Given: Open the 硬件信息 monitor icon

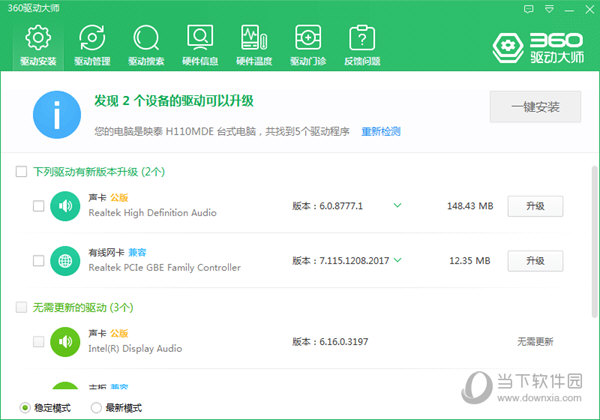Looking at the screenshot, I should (200, 45).
